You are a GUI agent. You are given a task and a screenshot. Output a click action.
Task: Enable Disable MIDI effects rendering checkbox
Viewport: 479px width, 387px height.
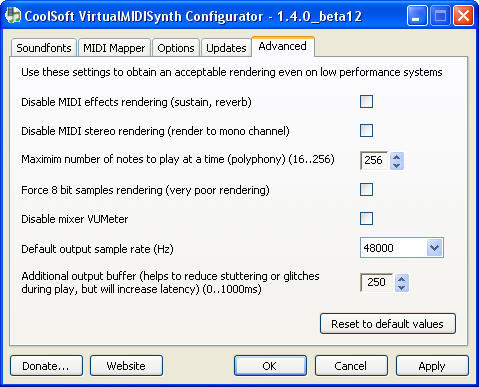(366, 102)
